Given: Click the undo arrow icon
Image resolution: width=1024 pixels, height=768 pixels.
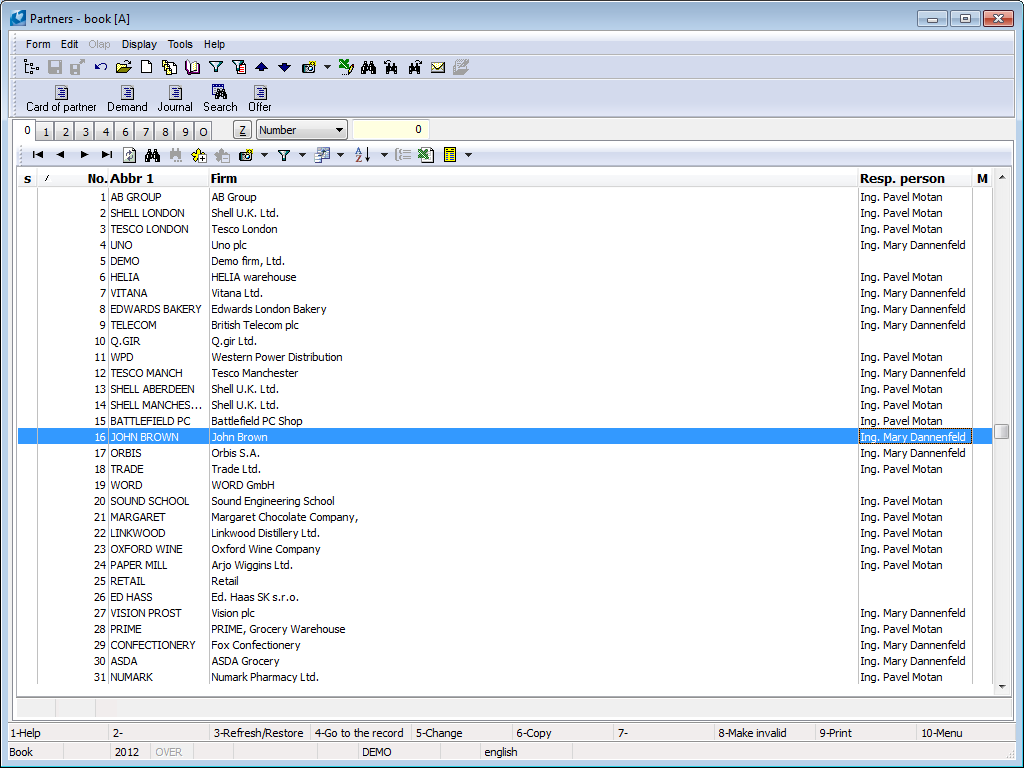Looking at the screenshot, I should 101,67.
